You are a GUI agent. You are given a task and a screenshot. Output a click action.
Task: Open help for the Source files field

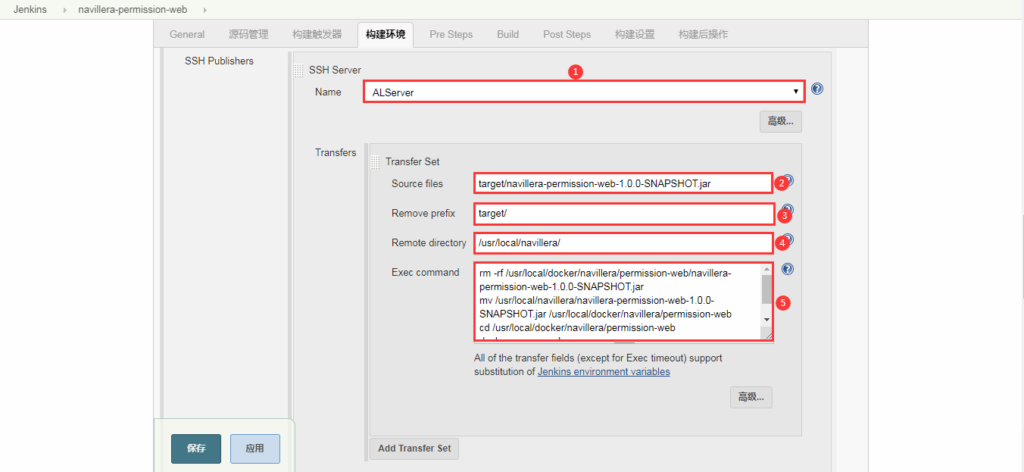(x=789, y=181)
